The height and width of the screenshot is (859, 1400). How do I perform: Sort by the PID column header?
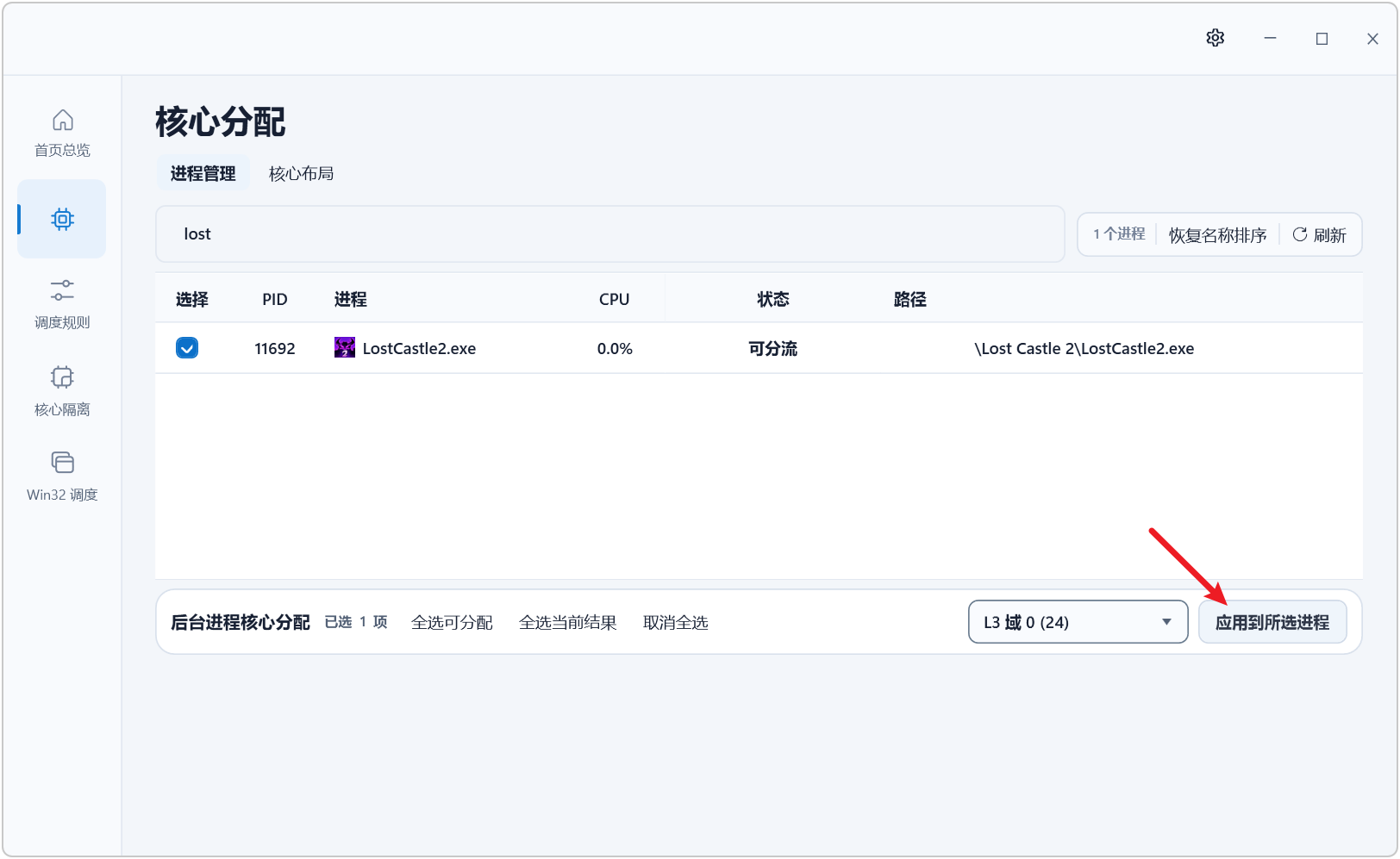click(x=275, y=299)
